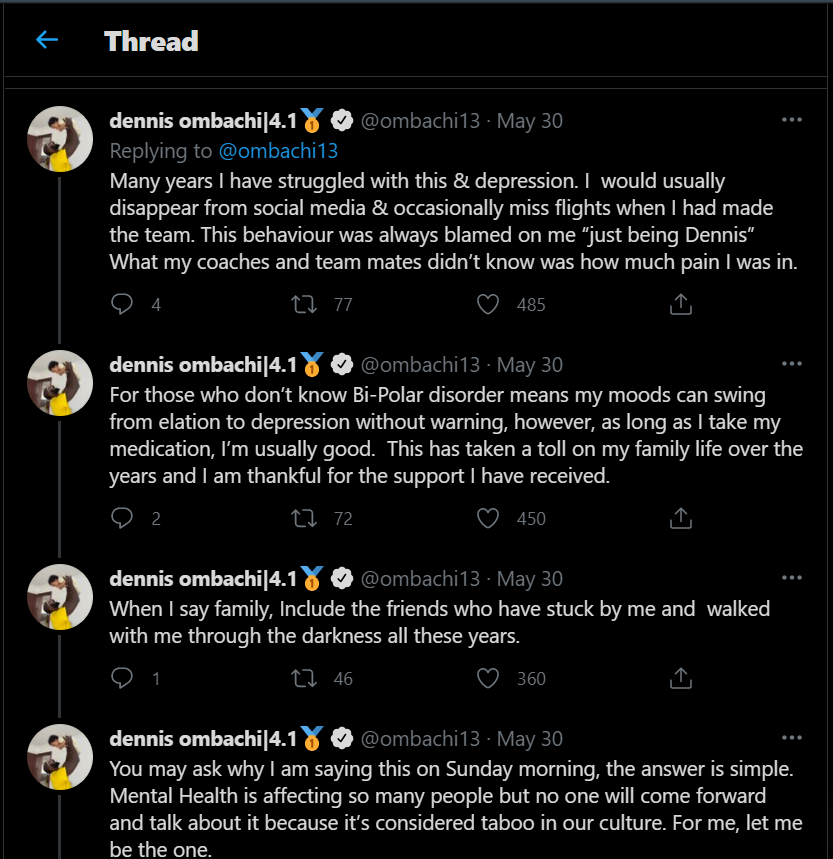
Task: Open the Replying to @ombachi13 link
Action: 278,151
